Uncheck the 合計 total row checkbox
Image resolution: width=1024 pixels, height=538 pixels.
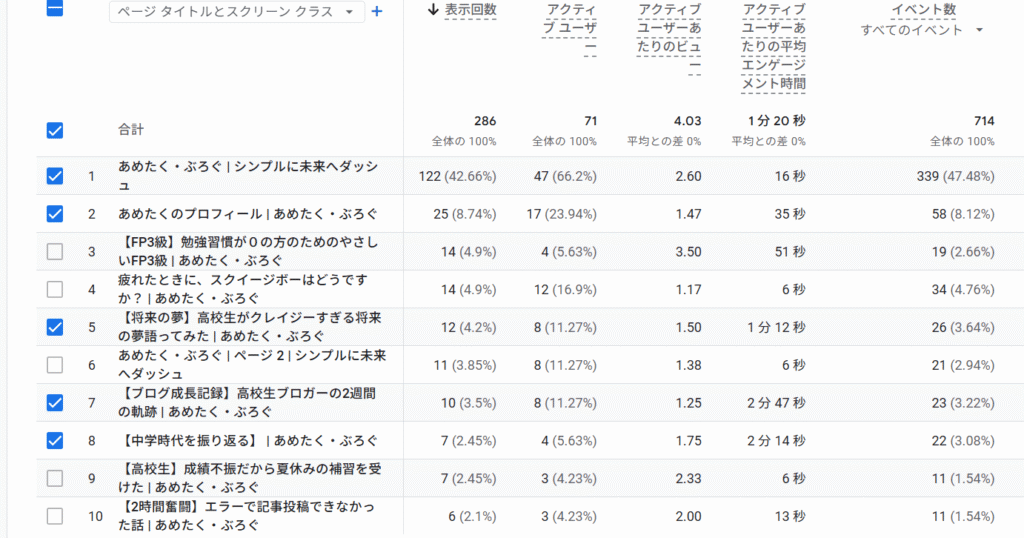tap(55, 130)
